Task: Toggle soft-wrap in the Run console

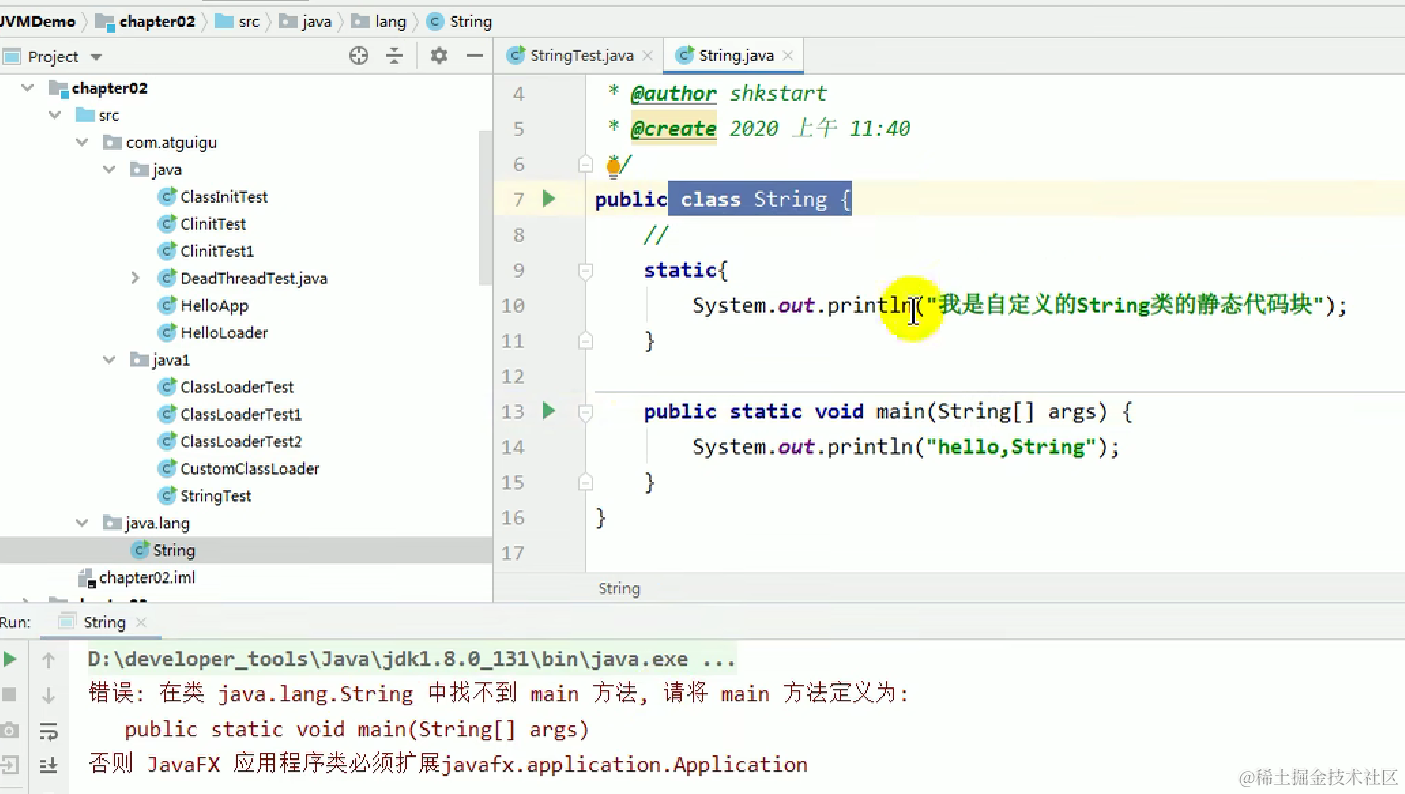Action: point(48,730)
